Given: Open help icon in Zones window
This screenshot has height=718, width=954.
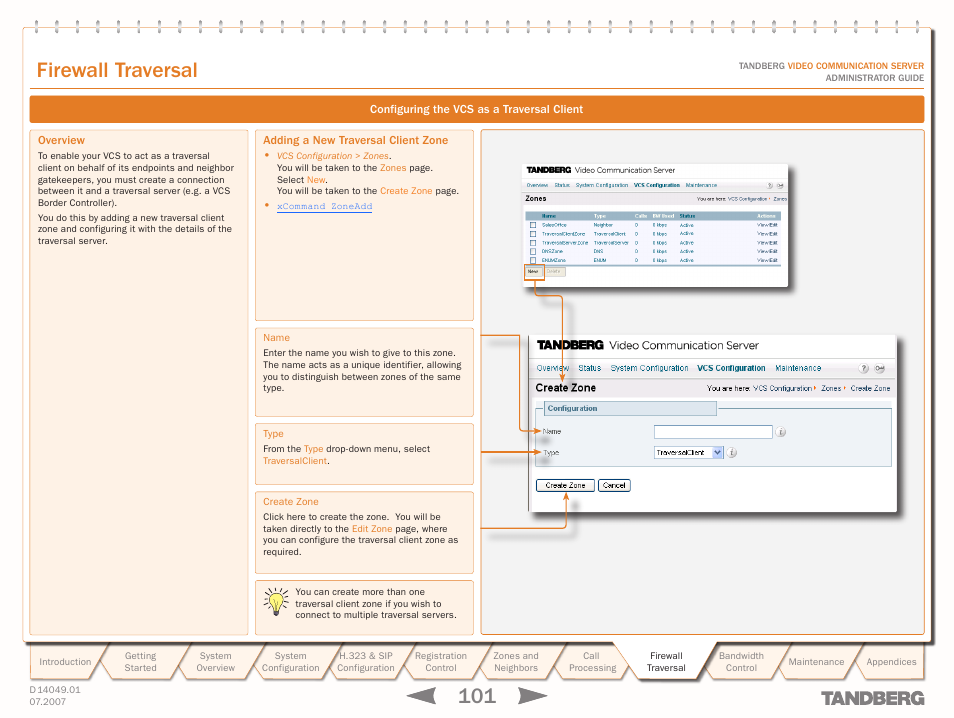Looking at the screenshot, I should 770,186.
